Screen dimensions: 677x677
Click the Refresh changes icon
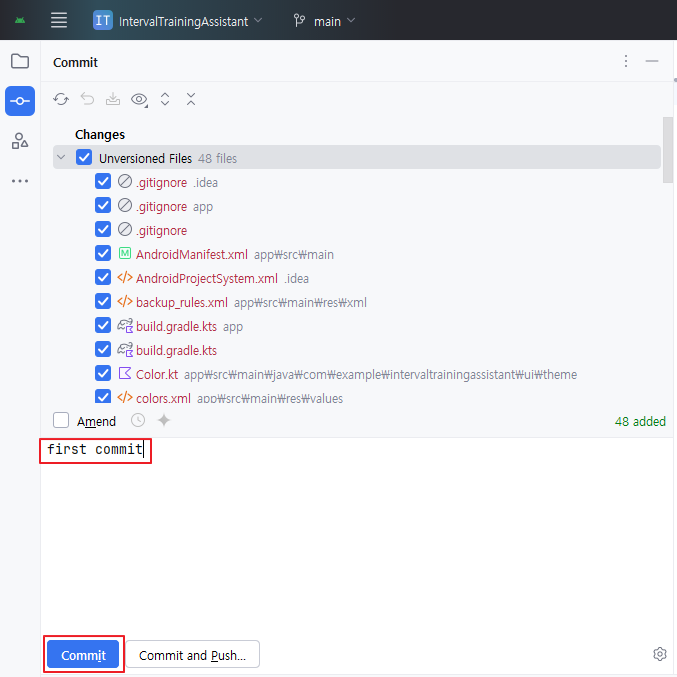click(61, 99)
